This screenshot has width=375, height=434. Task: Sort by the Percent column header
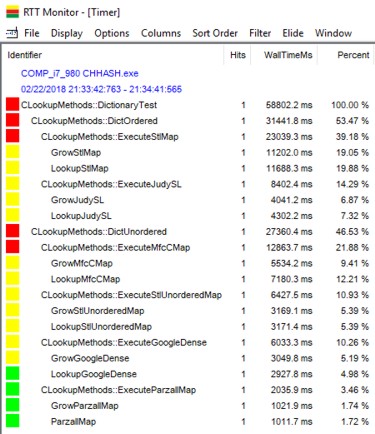pos(346,55)
